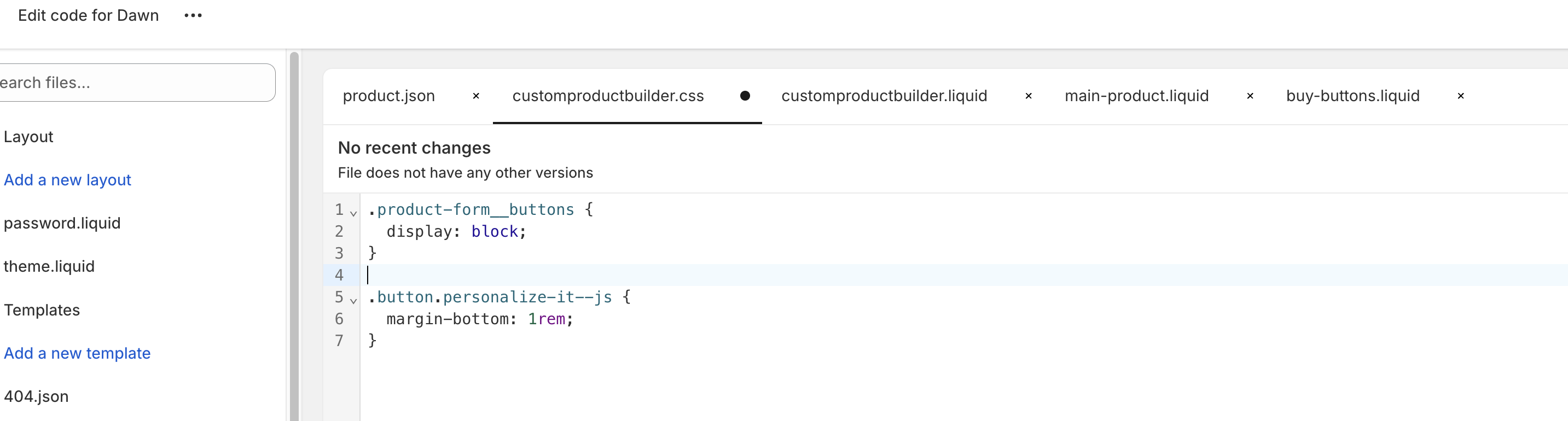The height and width of the screenshot is (421, 1568).
Task: Open the 404.json template file
Action: [x=37, y=396]
